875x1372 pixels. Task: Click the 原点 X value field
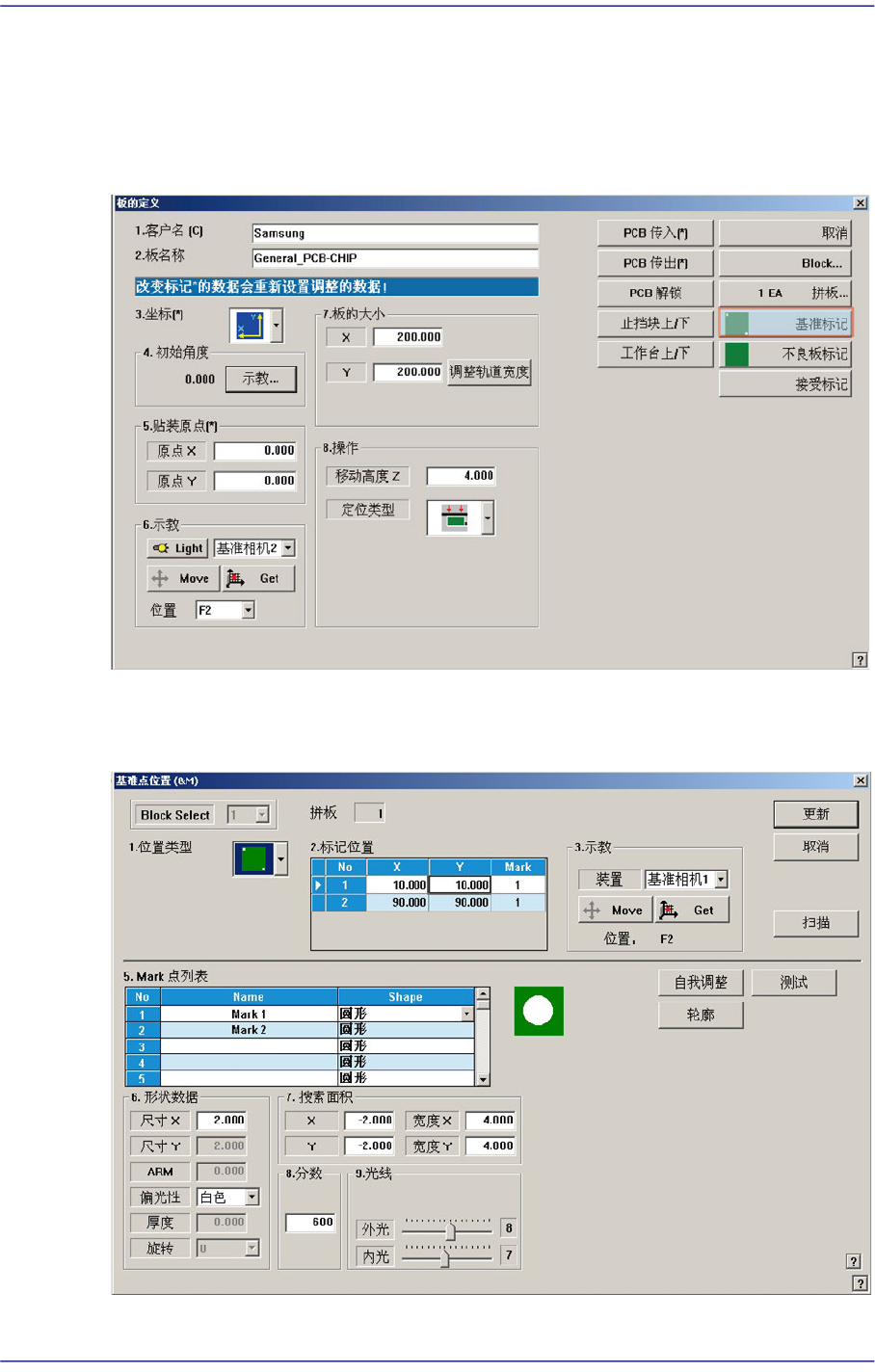click(x=255, y=451)
